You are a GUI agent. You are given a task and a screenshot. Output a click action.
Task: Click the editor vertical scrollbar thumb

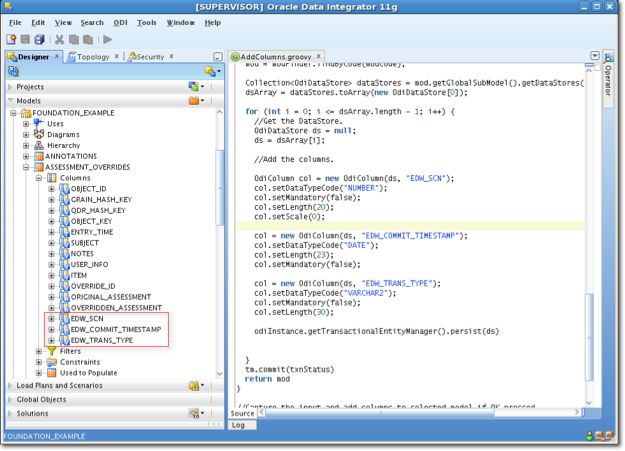(589, 337)
